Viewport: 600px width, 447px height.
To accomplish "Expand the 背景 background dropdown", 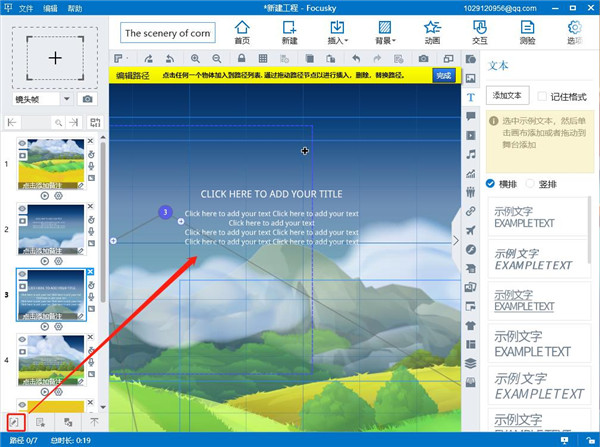I will click(385, 32).
